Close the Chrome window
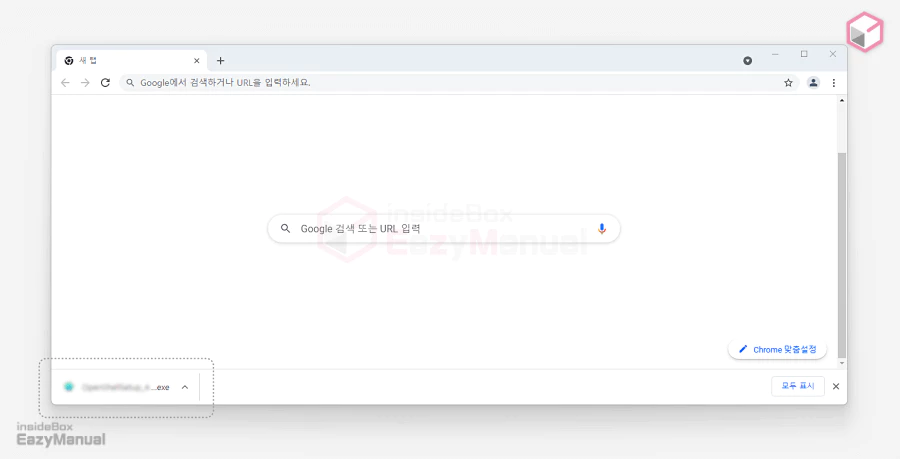 (x=833, y=54)
